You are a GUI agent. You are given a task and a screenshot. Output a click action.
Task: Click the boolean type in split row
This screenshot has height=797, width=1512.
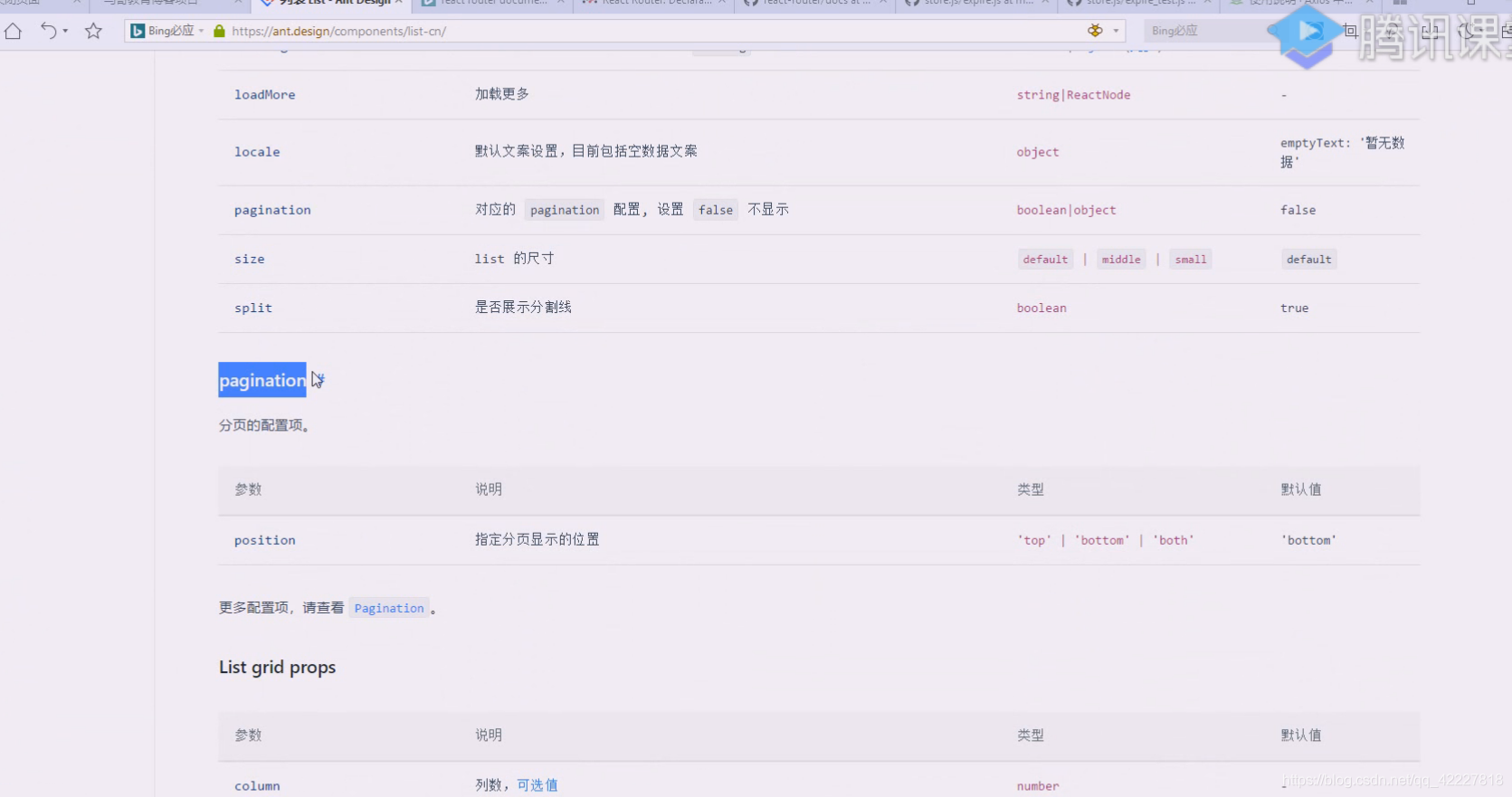pyautogui.click(x=1041, y=308)
